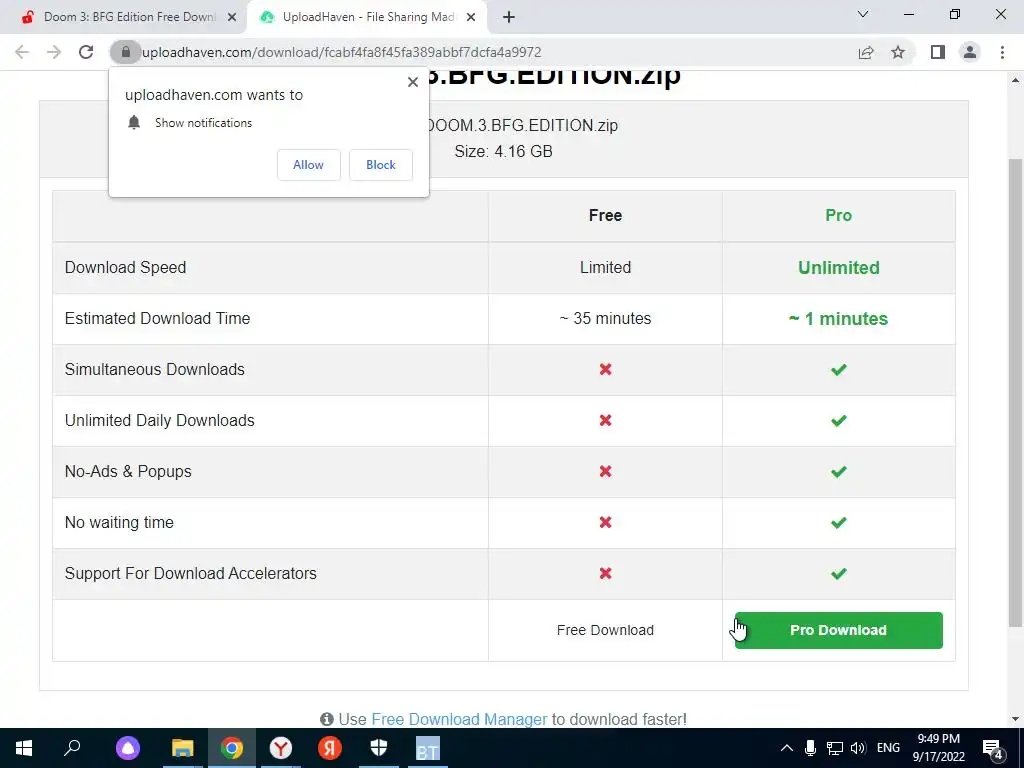The width and height of the screenshot is (1024, 768).
Task: Click green check for Unlimited Daily Downloads
Action: tap(839, 421)
